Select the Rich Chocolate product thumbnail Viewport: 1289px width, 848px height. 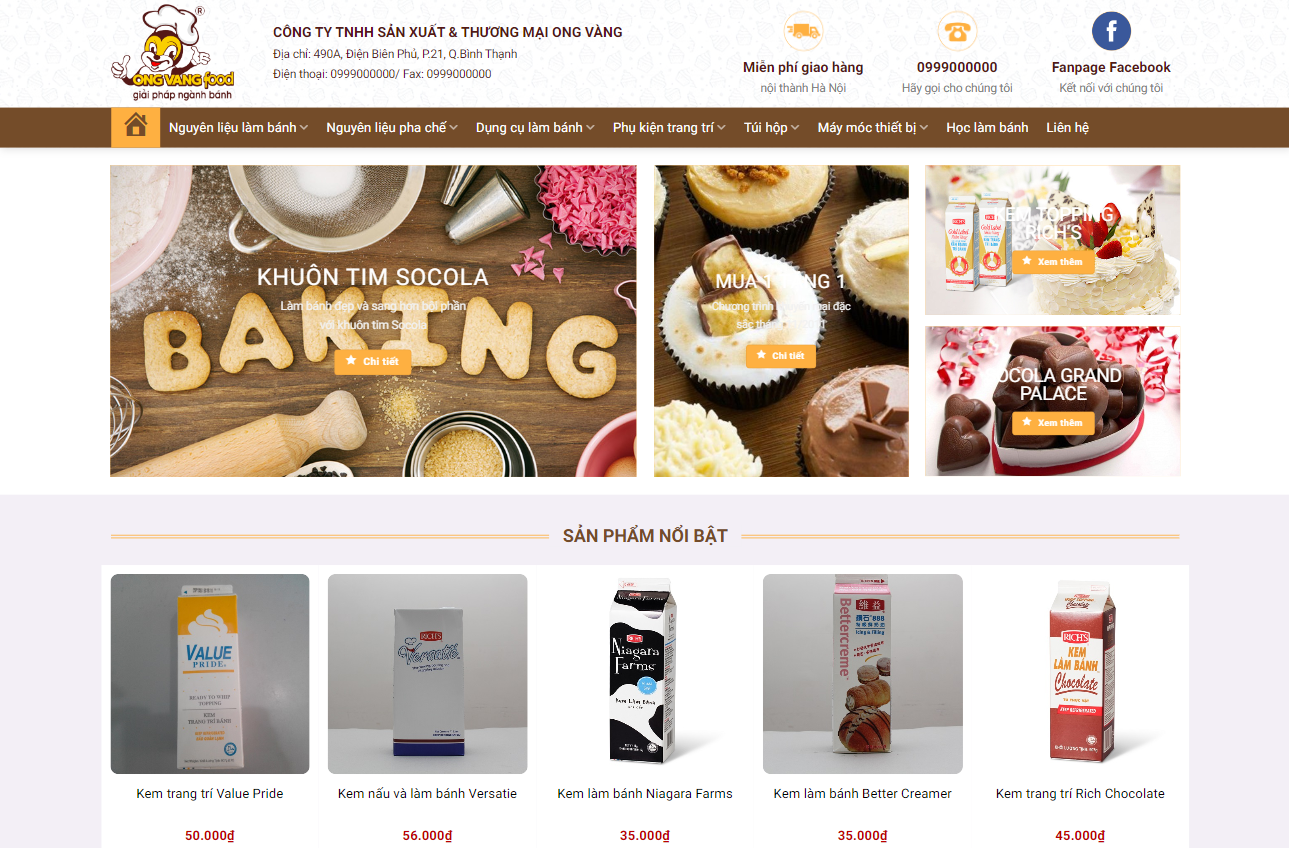point(1080,674)
